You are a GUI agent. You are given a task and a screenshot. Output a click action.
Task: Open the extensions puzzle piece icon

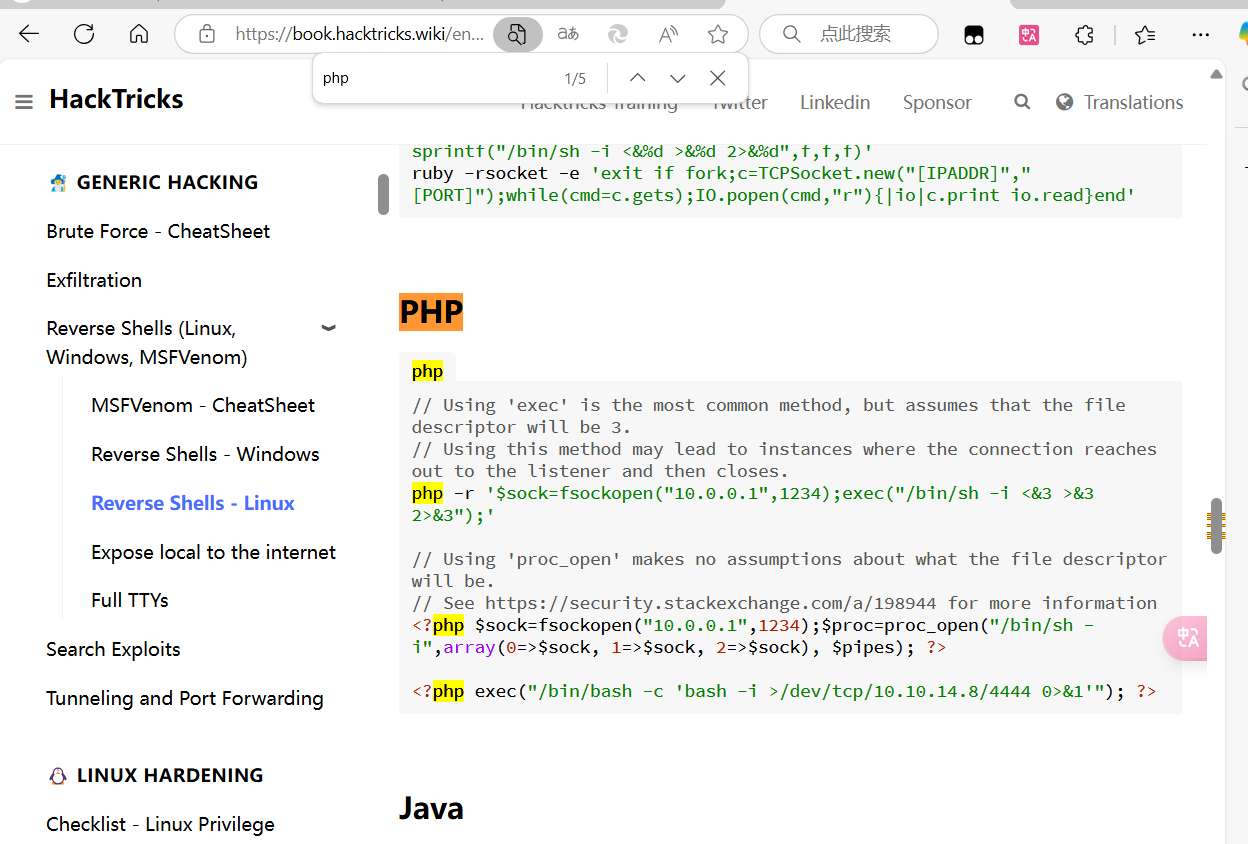point(1084,35)
